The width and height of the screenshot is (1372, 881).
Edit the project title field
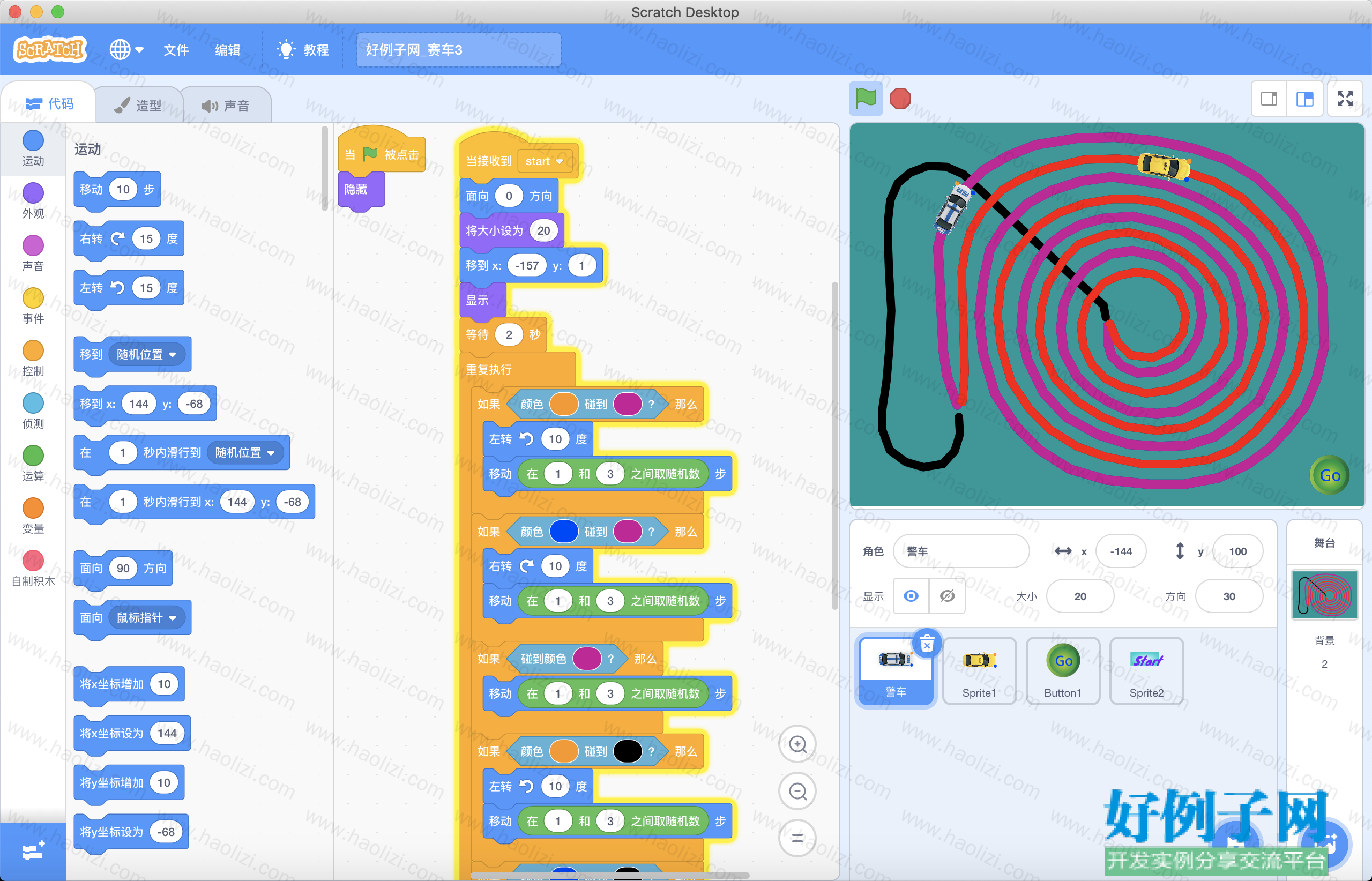point(458,50)
